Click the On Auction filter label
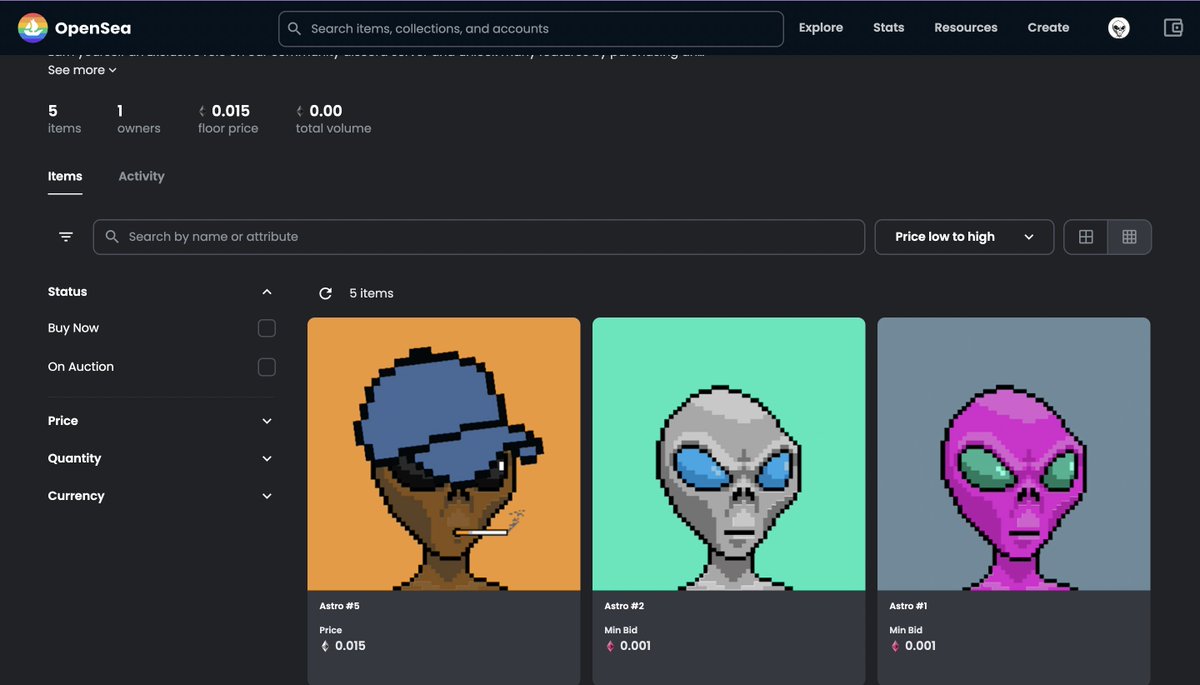Screen dimensions: 1200x685 81,367
